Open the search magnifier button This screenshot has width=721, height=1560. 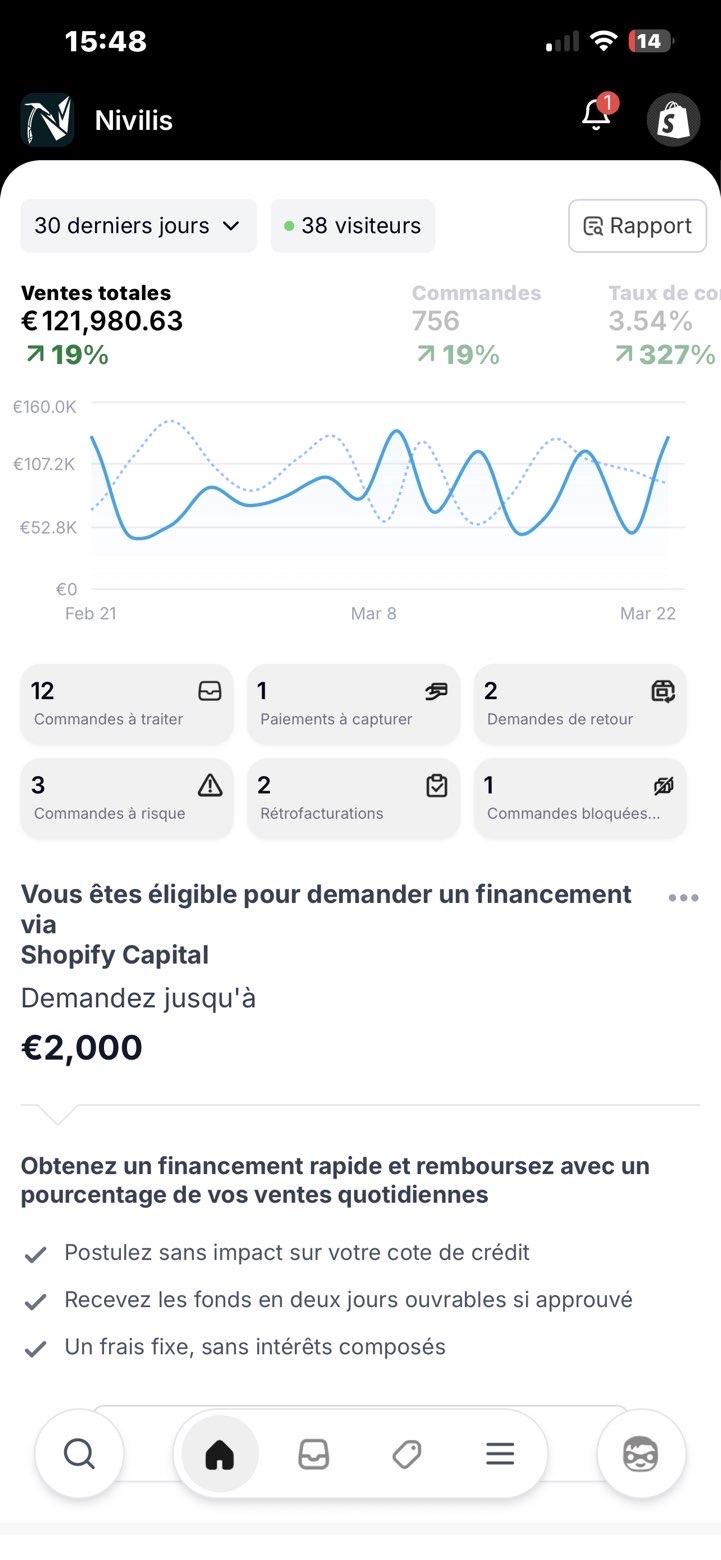coord(79,1453)
